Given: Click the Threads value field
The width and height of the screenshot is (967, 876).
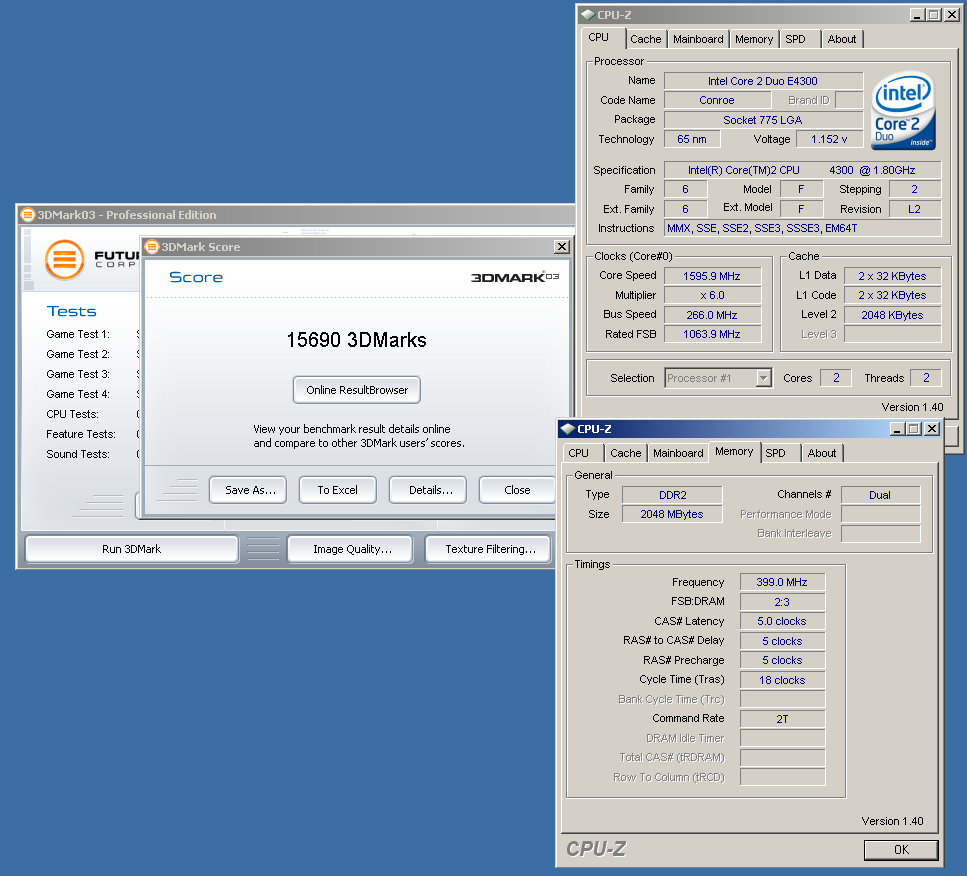Looking at the screenshot, I should point(926,378).
